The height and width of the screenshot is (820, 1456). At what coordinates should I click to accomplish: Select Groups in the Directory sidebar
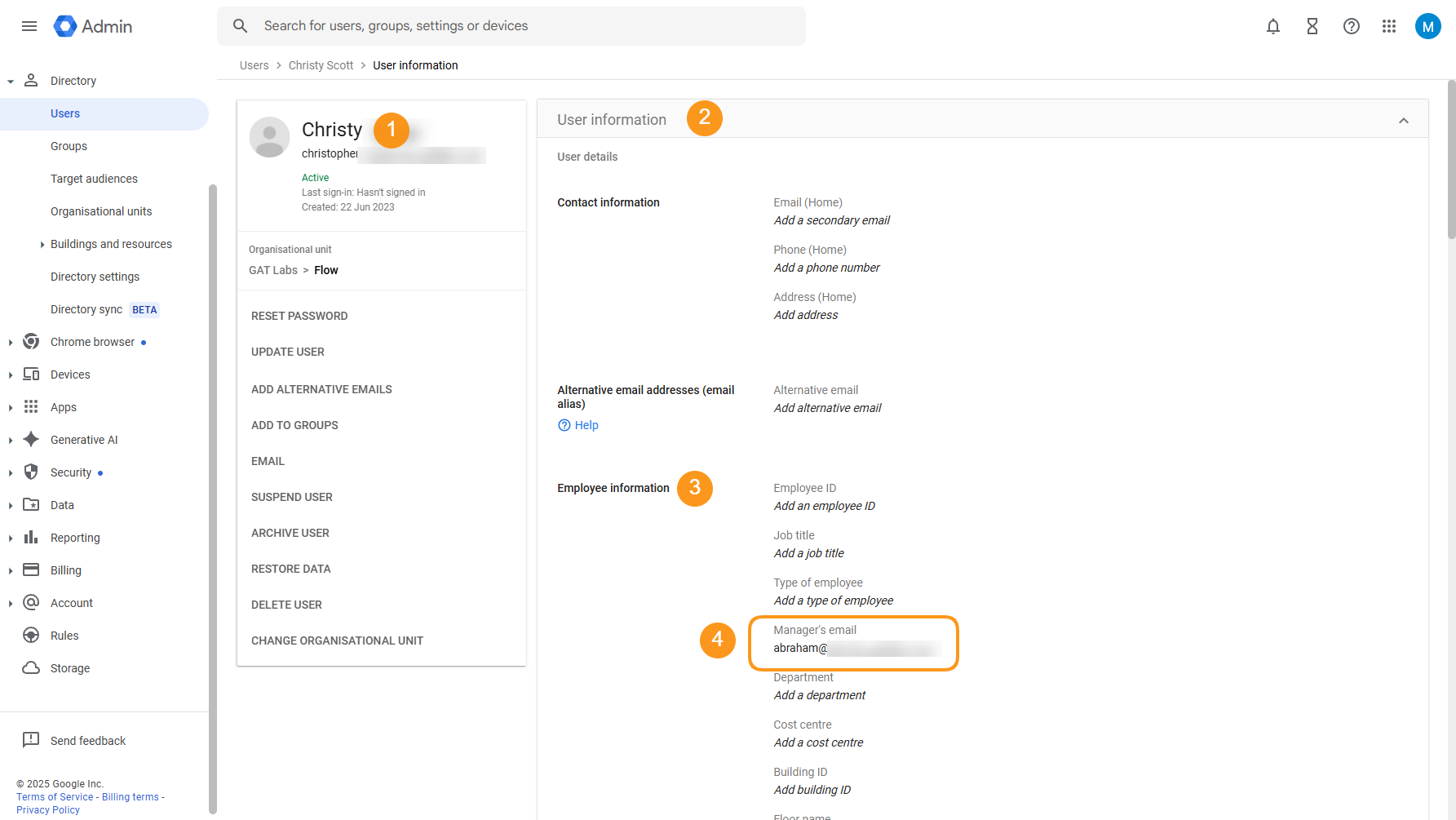pyautogui.click(x=69, y=146)
